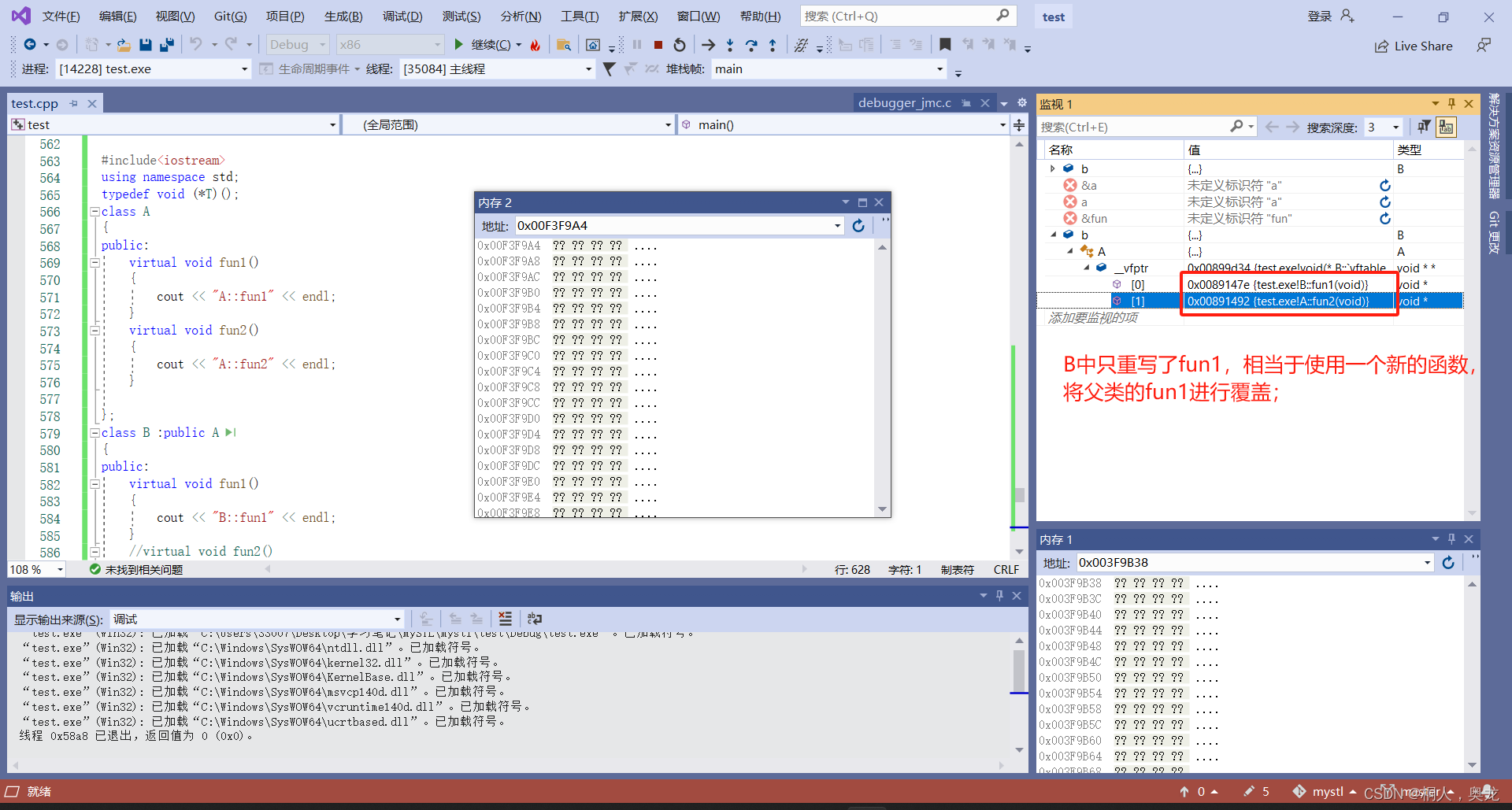Click the Clear All output icon
The width and height of the screenshot is (1512, 810).
[505, 619]
